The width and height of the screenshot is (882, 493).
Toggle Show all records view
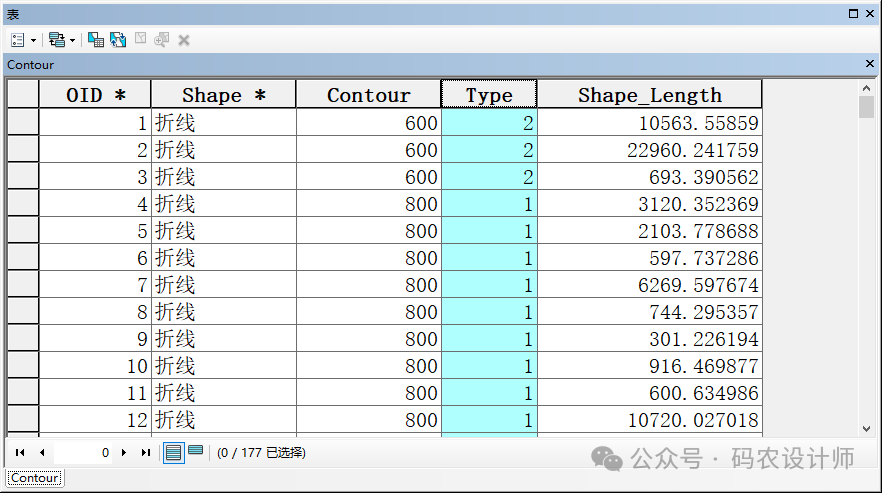click(174, 453)
